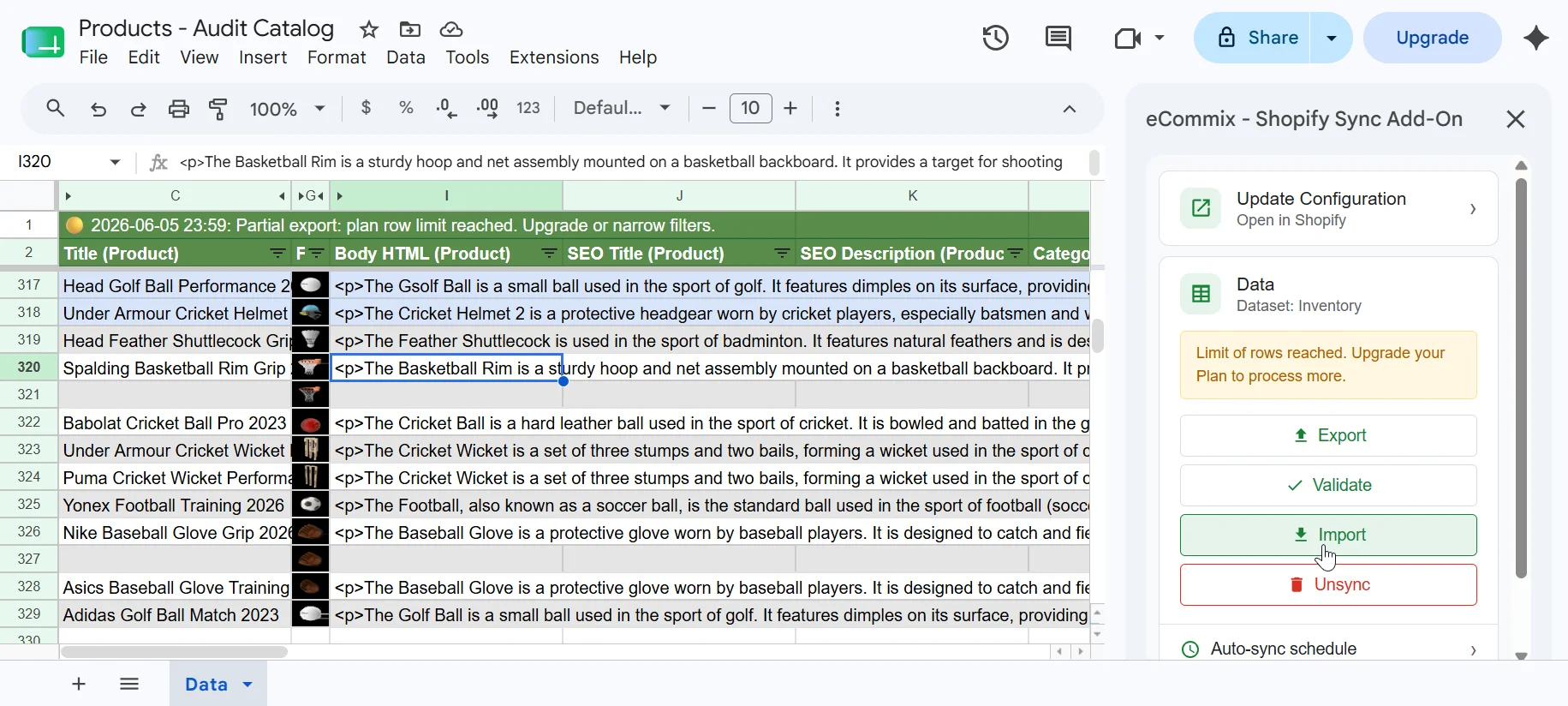Open the Meet camera dropdown arrow

pos(1160,38)
